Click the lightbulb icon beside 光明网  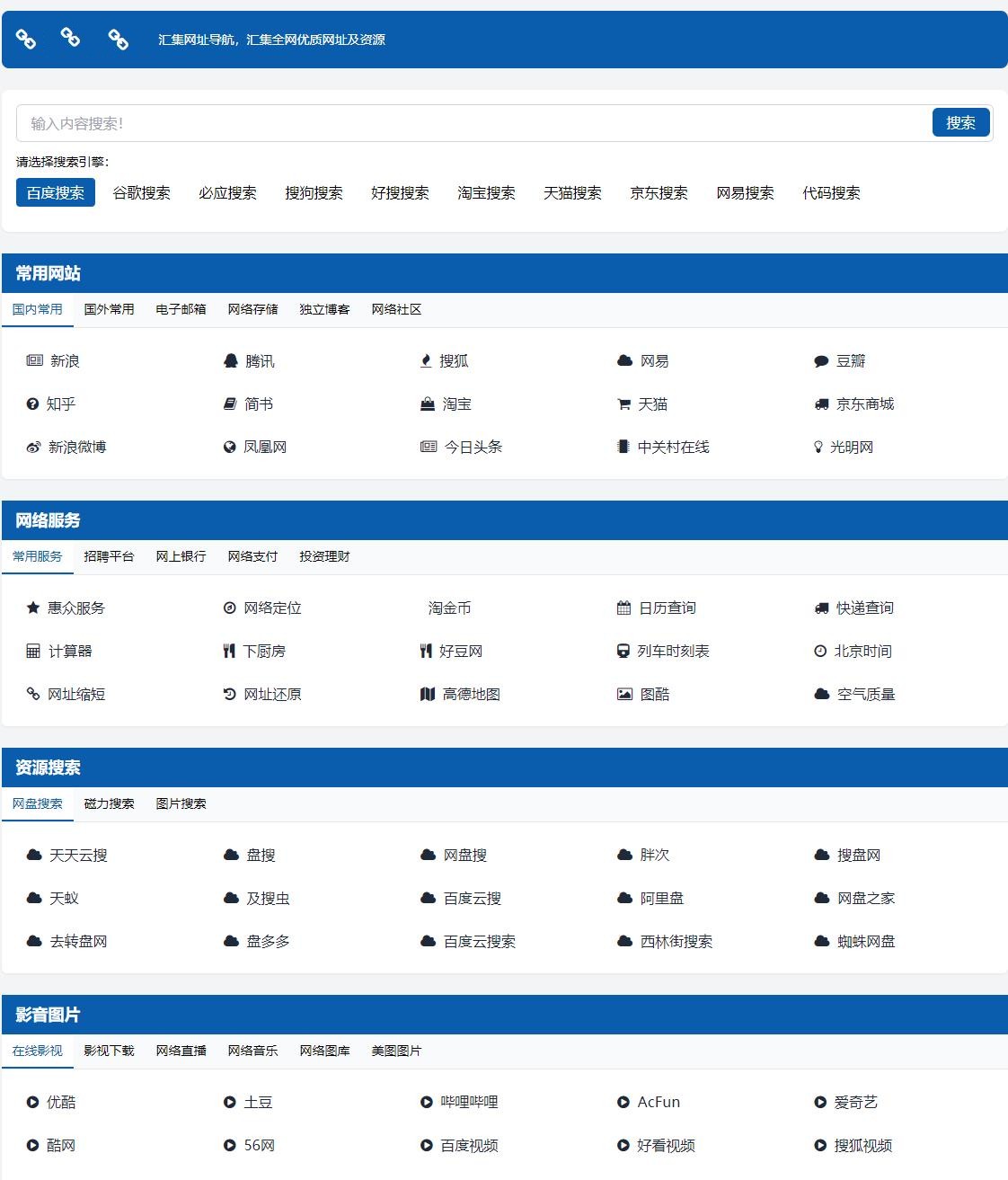pyautogui.click(x=818, y=447)
